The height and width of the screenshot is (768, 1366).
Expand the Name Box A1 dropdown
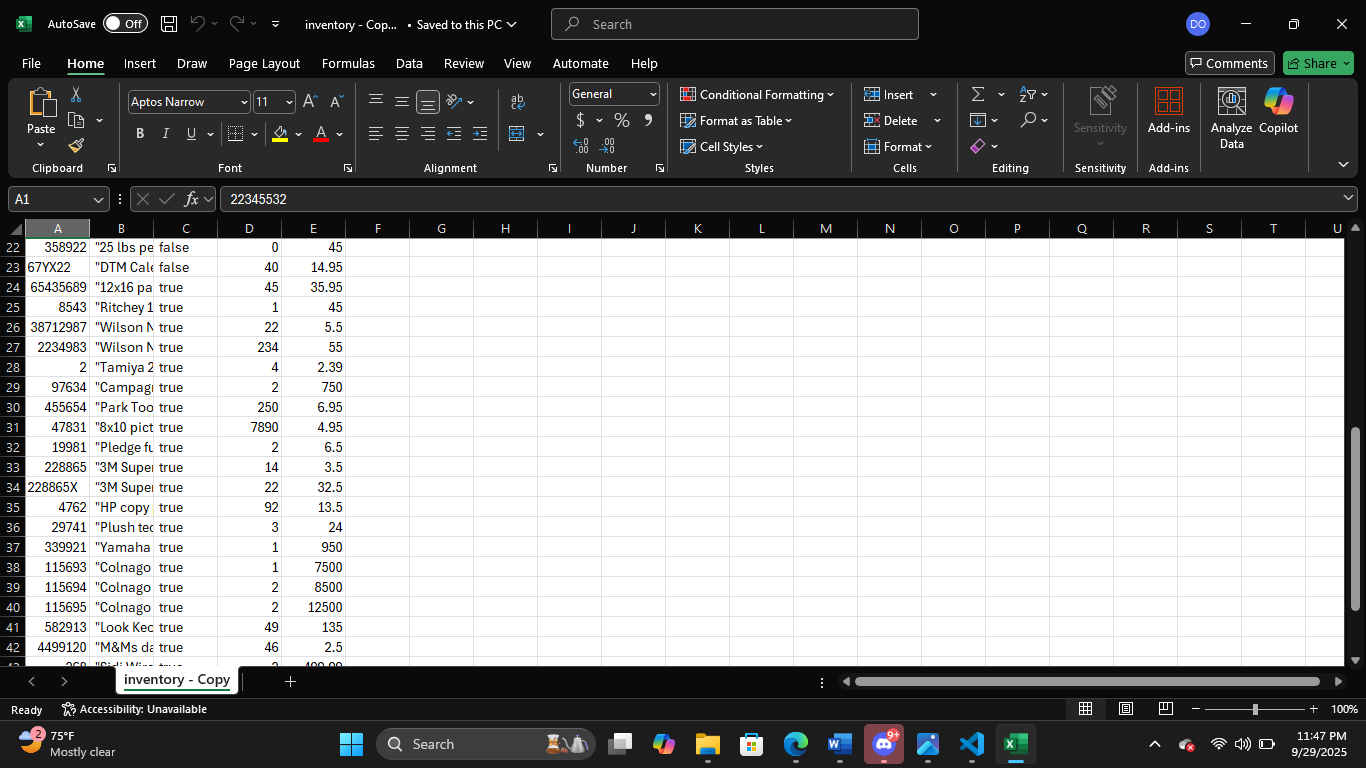coord(98,199)
